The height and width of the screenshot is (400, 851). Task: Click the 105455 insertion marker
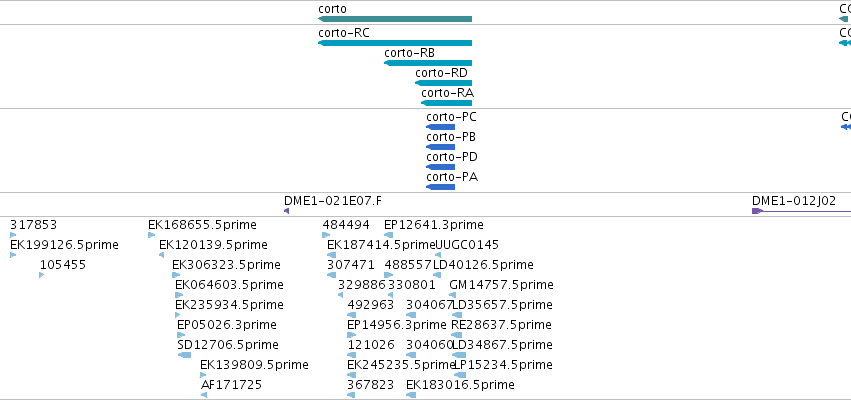pos(42,275)
